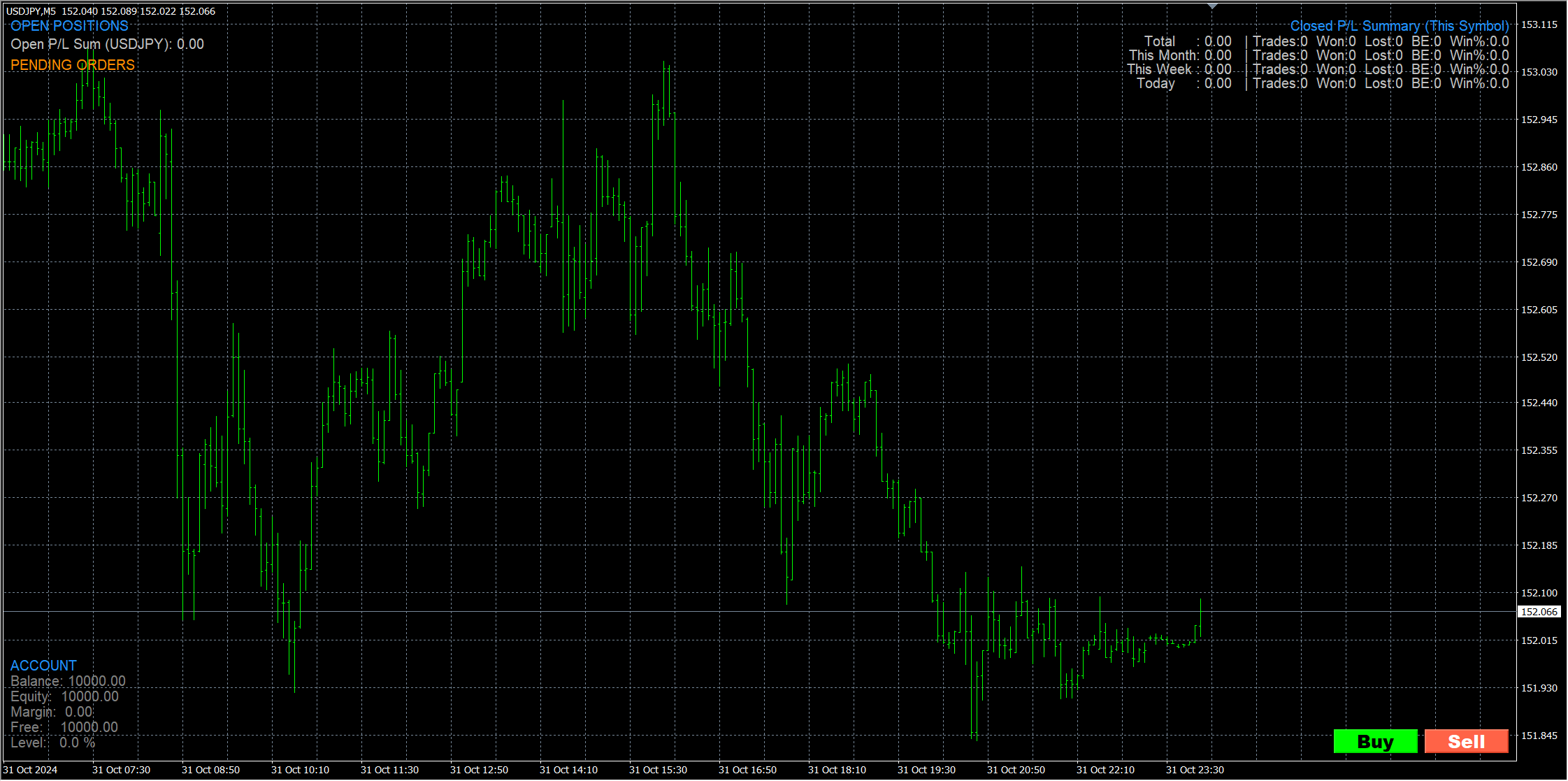This screenshot has height=781, width=1568.
Task: Click the green Buy button
Action: click(1374, 741)
